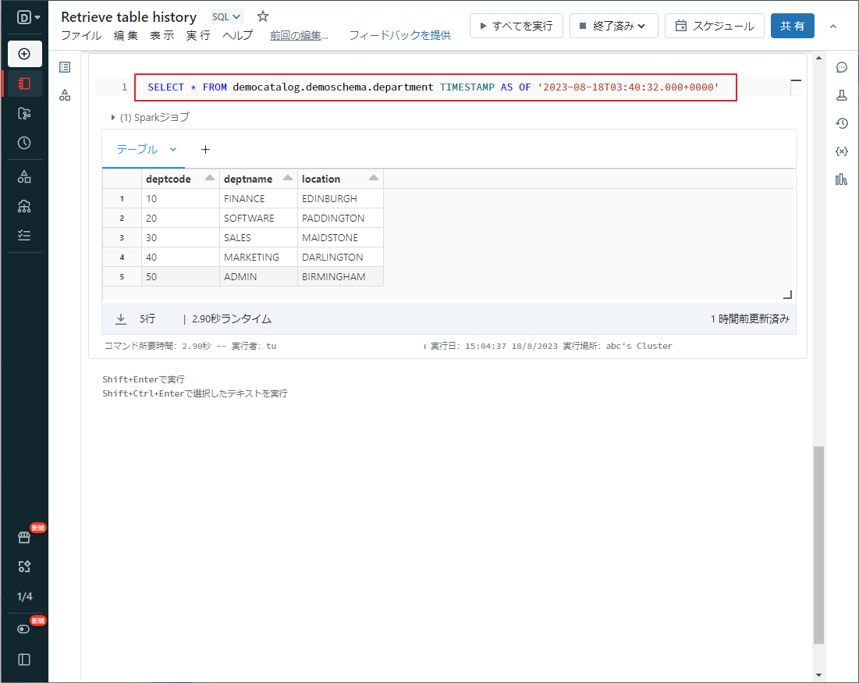Open the Repos folder icon in sidebar
This screenshot has height=683, width=859.
pyautogui.click(x=24, y=114)
